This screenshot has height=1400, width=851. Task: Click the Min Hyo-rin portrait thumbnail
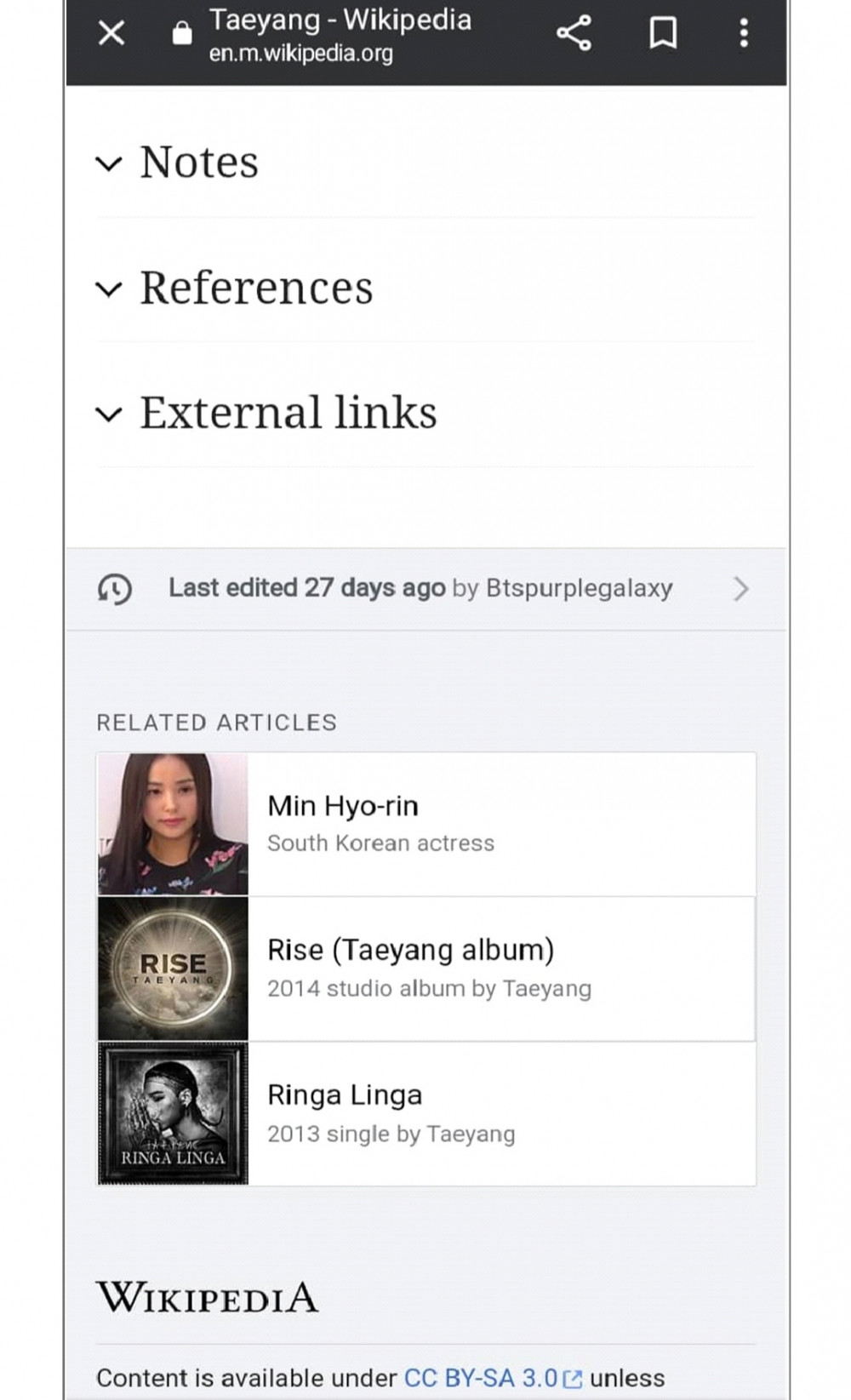point(173,824)
